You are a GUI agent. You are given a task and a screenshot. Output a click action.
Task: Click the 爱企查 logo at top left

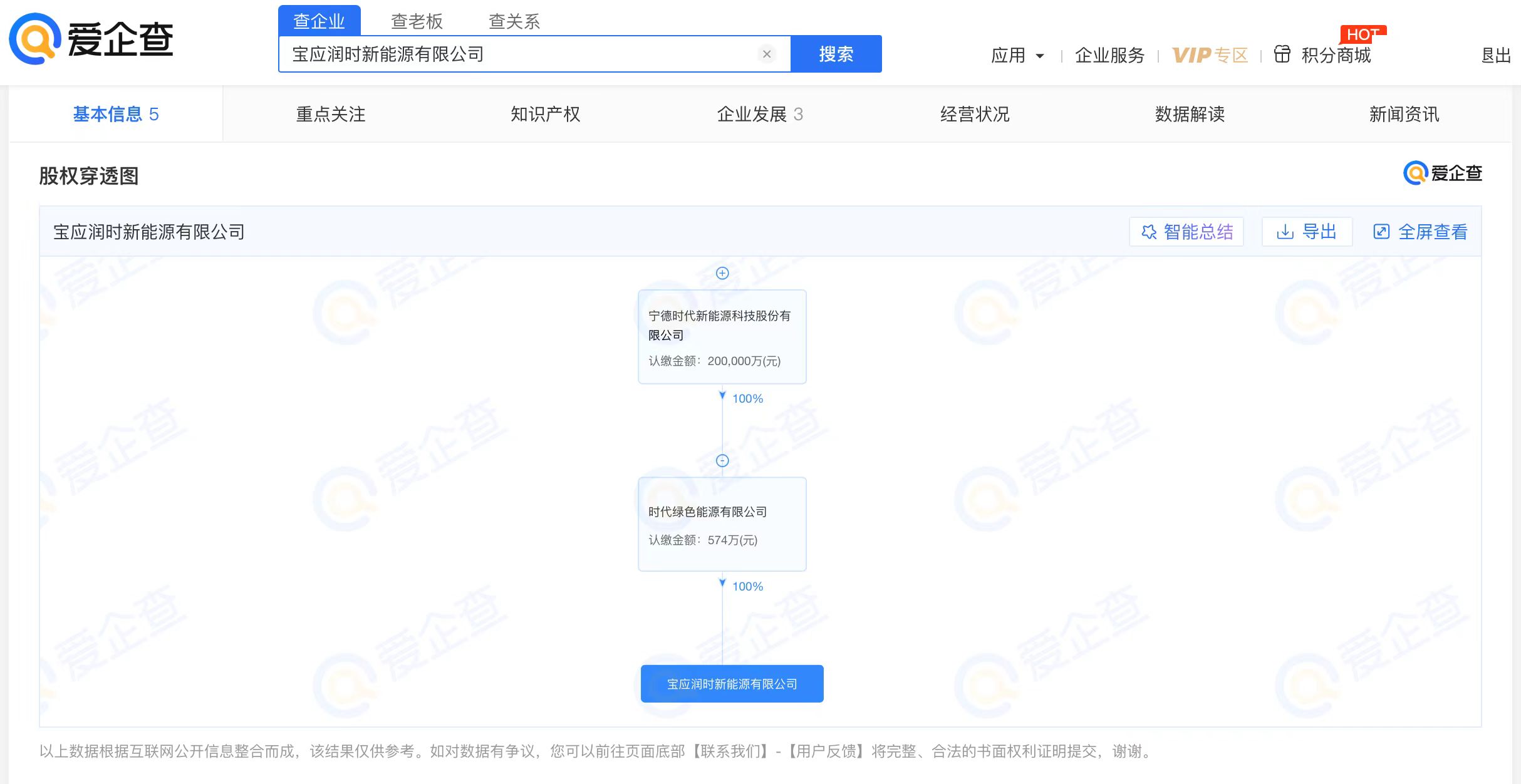[x=91, y=39]
